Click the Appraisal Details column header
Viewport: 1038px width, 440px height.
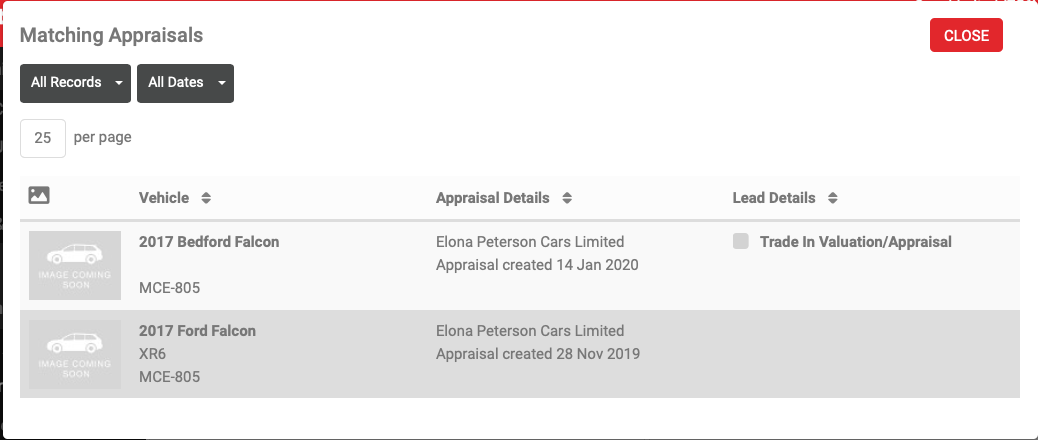point(493,198)
